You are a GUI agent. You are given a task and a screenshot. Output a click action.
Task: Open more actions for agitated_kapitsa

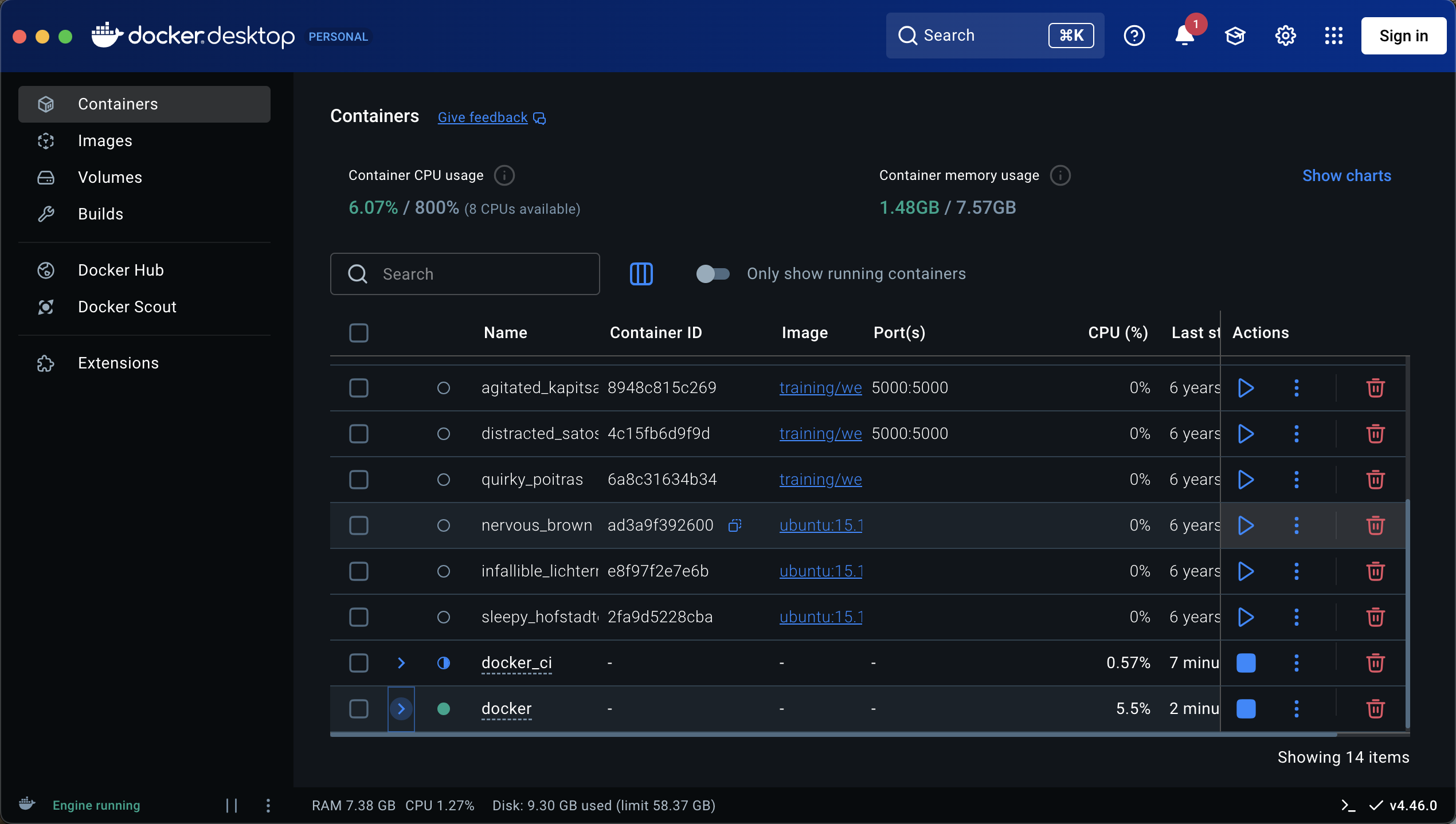(x=1296, y=388)
